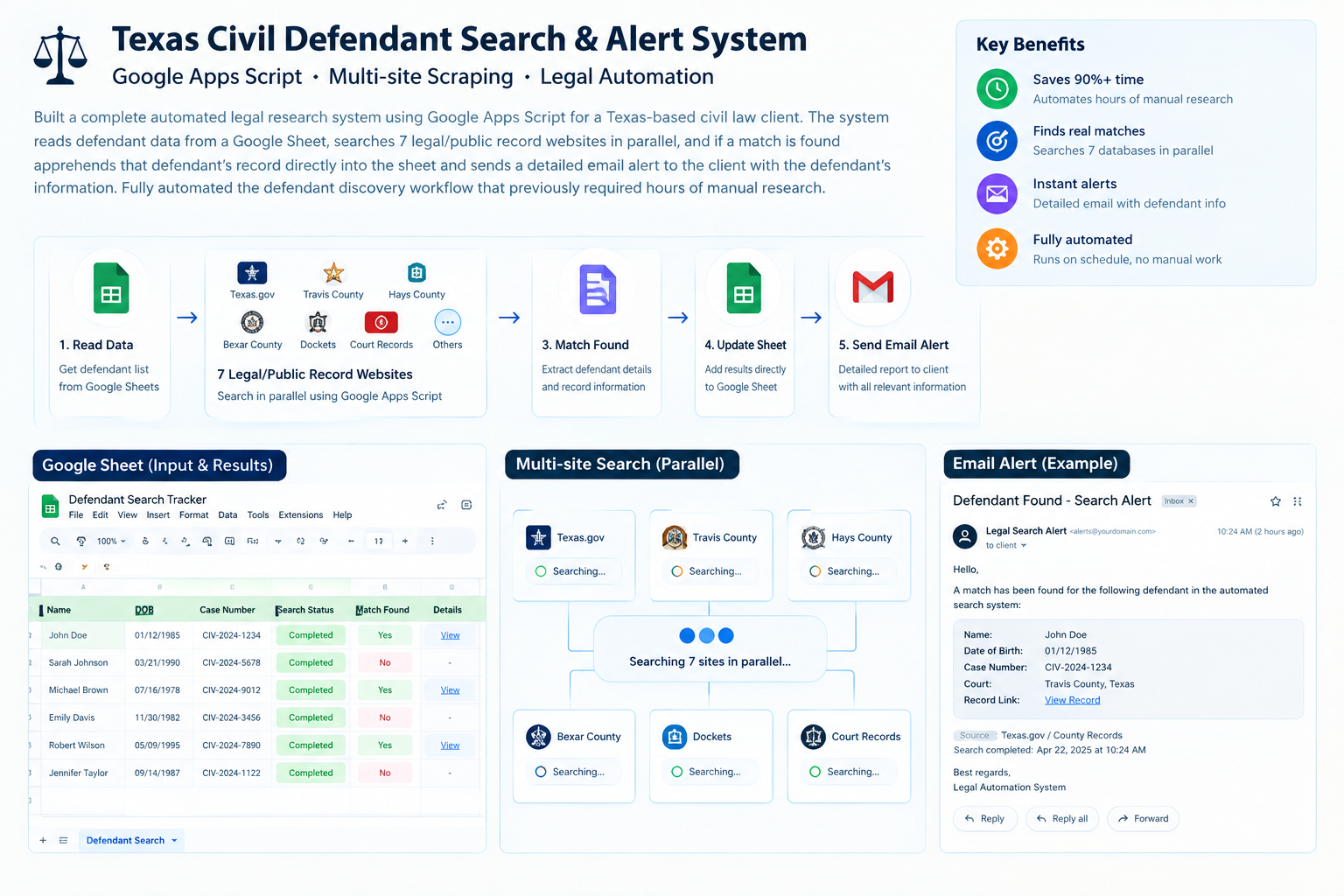Click the Reply all button
The height and width of the screenshot is (896, 1344).
[x=1062, y=819]
